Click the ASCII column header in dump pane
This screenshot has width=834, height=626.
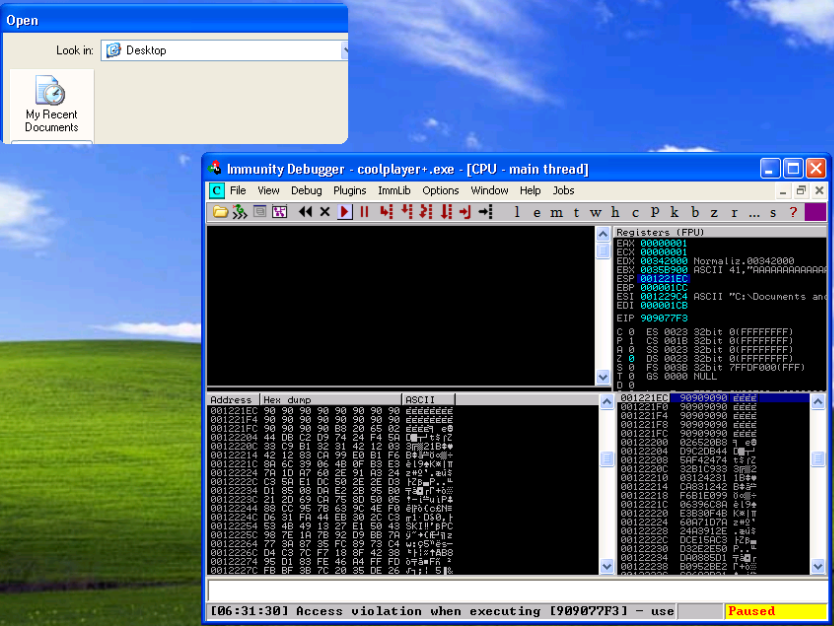click(428, 399)
